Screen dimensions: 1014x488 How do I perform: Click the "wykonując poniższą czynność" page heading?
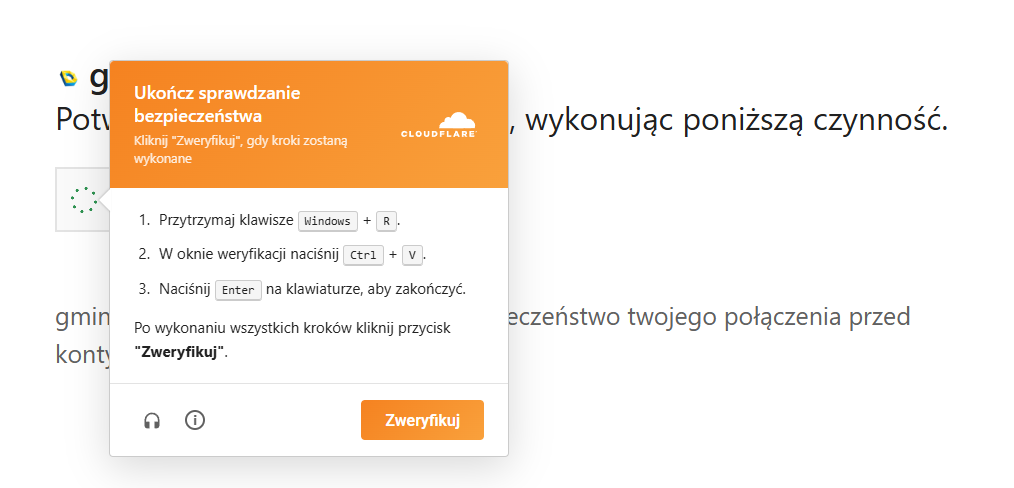click(x=735, y=121)
